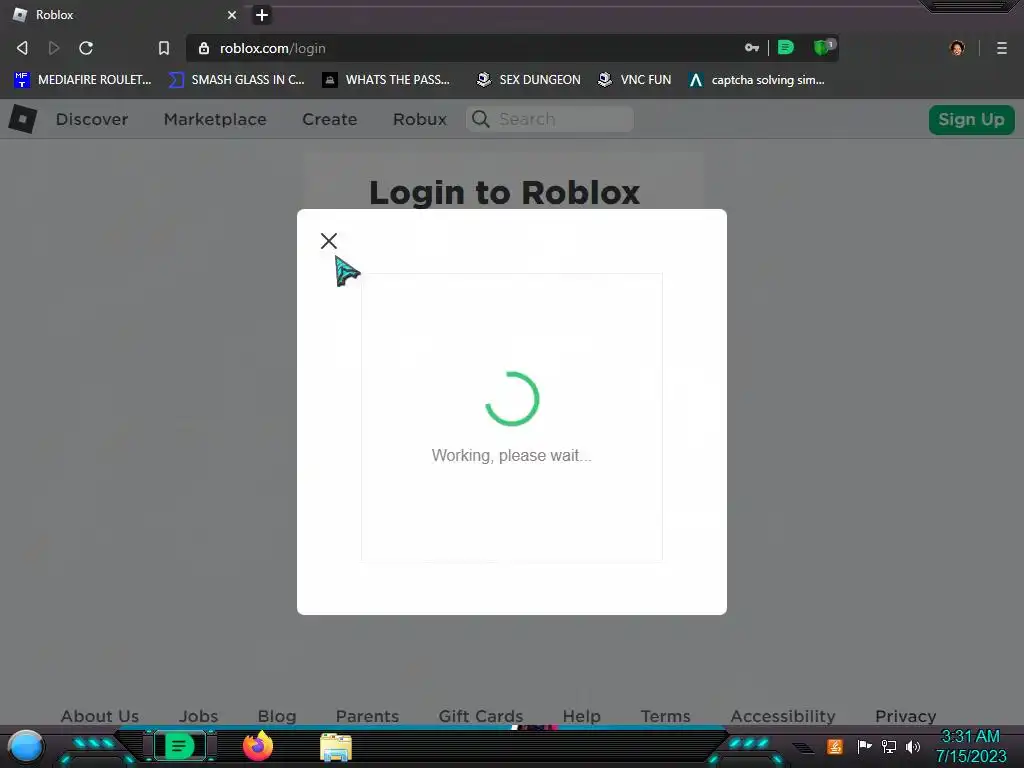This screenshot has width=1024, height=768.
Task: Click the orange Java tray icon
Action: pyautogui.click(x=835, y=746)
